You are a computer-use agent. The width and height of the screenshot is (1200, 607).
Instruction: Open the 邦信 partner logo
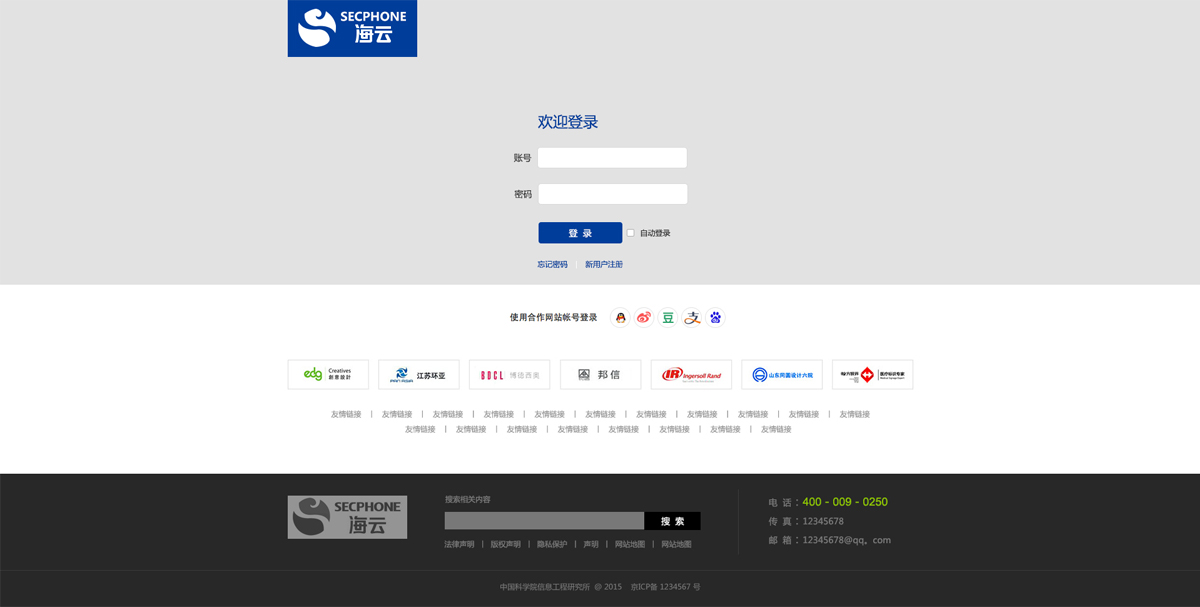pyautogui.click(x=600, y=375)
